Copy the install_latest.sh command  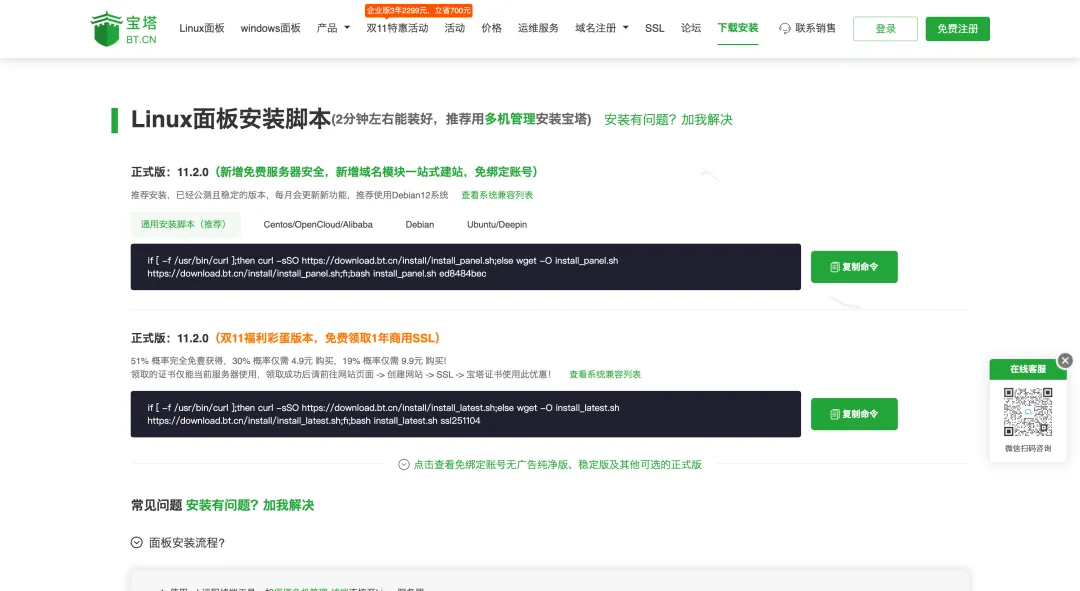tap(854, 414)
